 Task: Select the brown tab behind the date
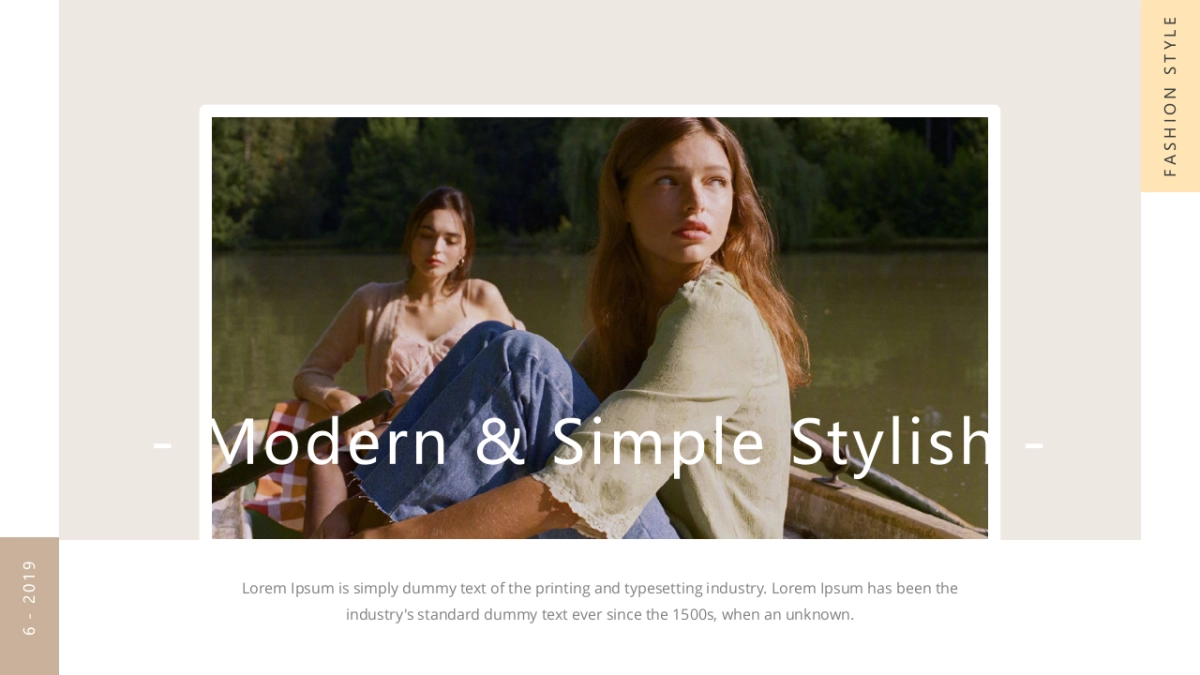click(29, 606)
